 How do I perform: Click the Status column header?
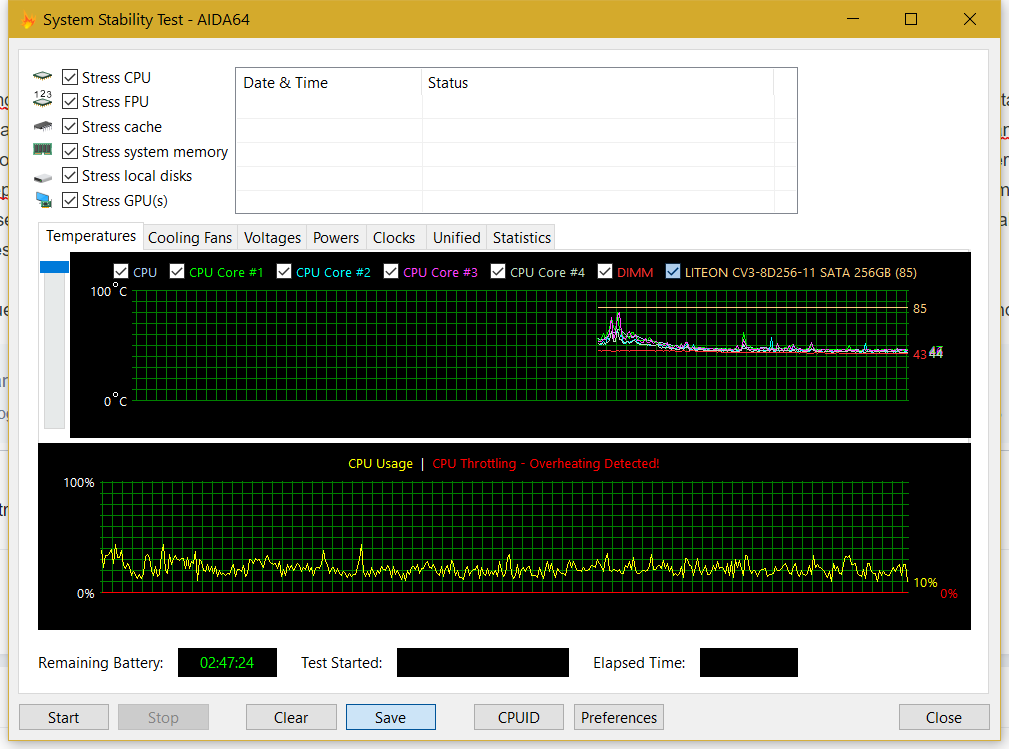[x=598, y=82]
